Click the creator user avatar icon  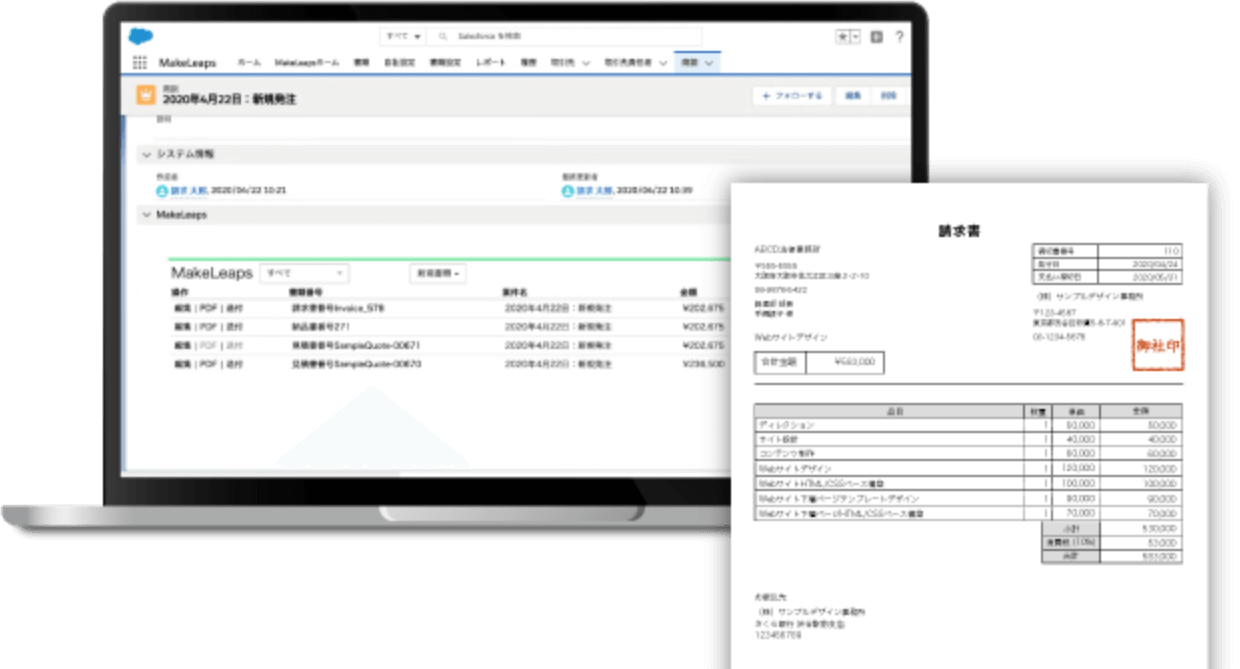[x=161, y=189]
